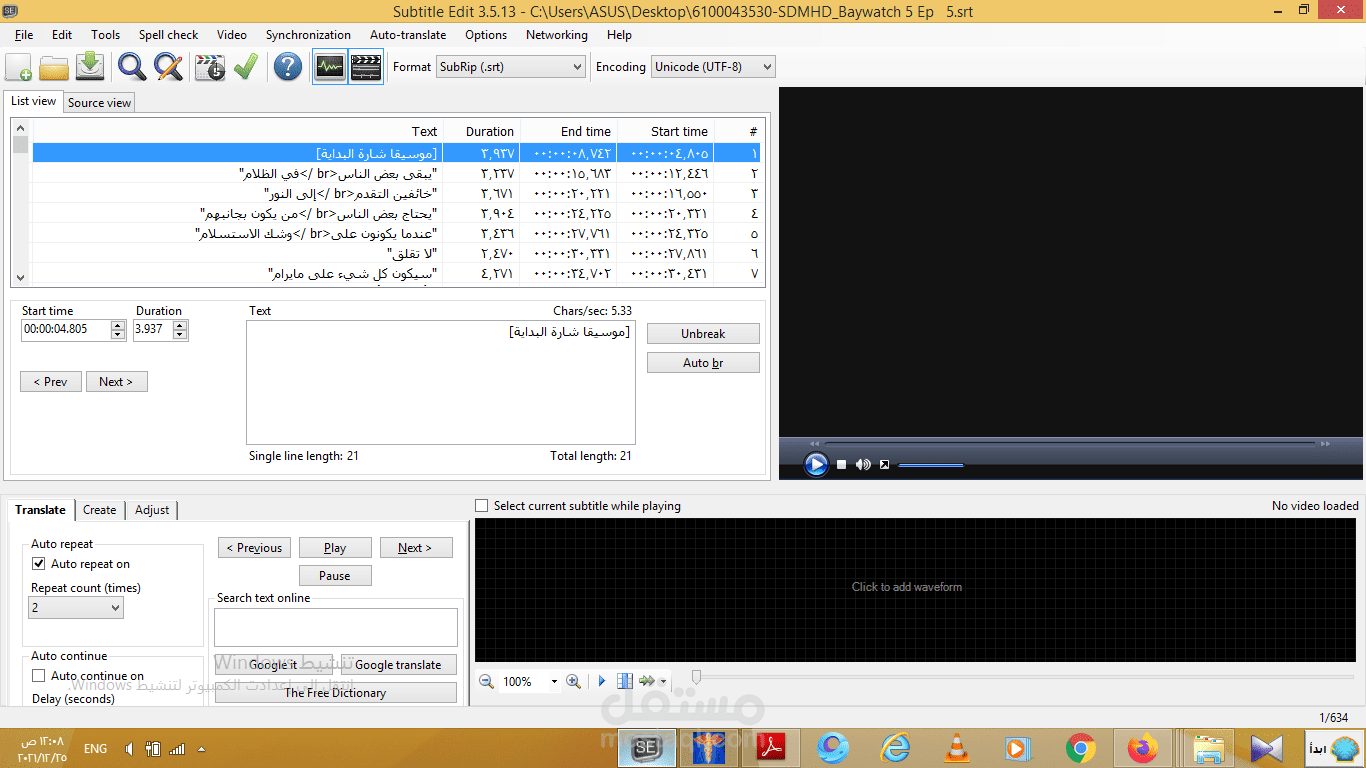Toggle the video player toolbar icon
Image resolution: width=1366 pixels, height=768 pixels.
click(366, 67)
